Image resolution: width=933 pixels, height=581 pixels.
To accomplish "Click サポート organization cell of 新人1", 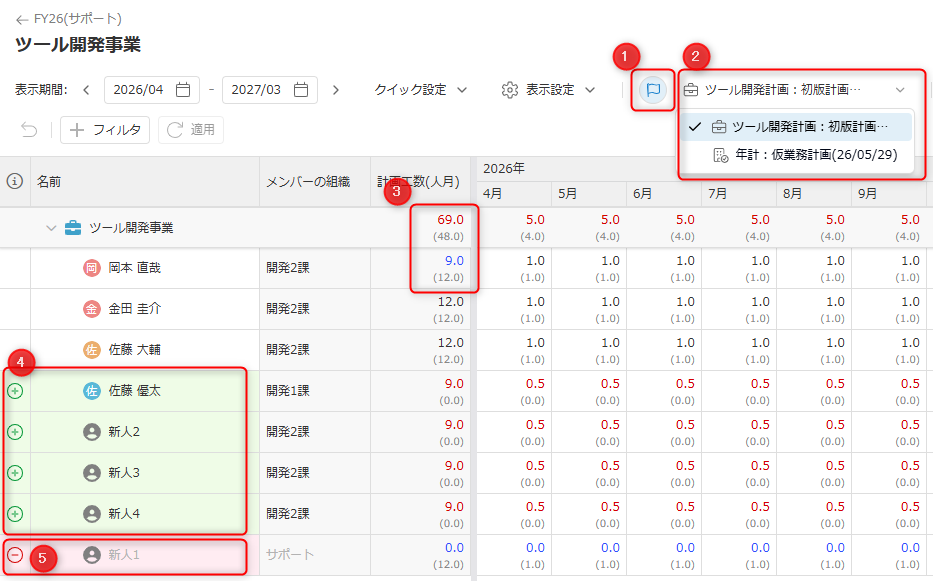I will (315, 555).
